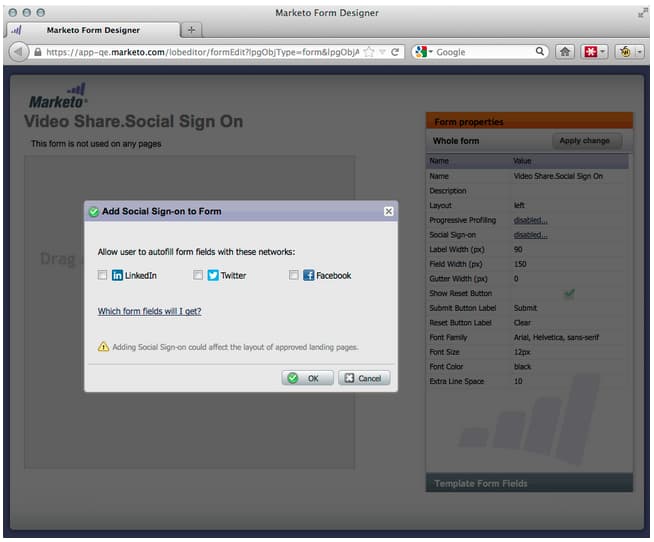Viewport: 654px width, 542px height.
Task: Select Layout value 'left'
Action: click(519, 205)
